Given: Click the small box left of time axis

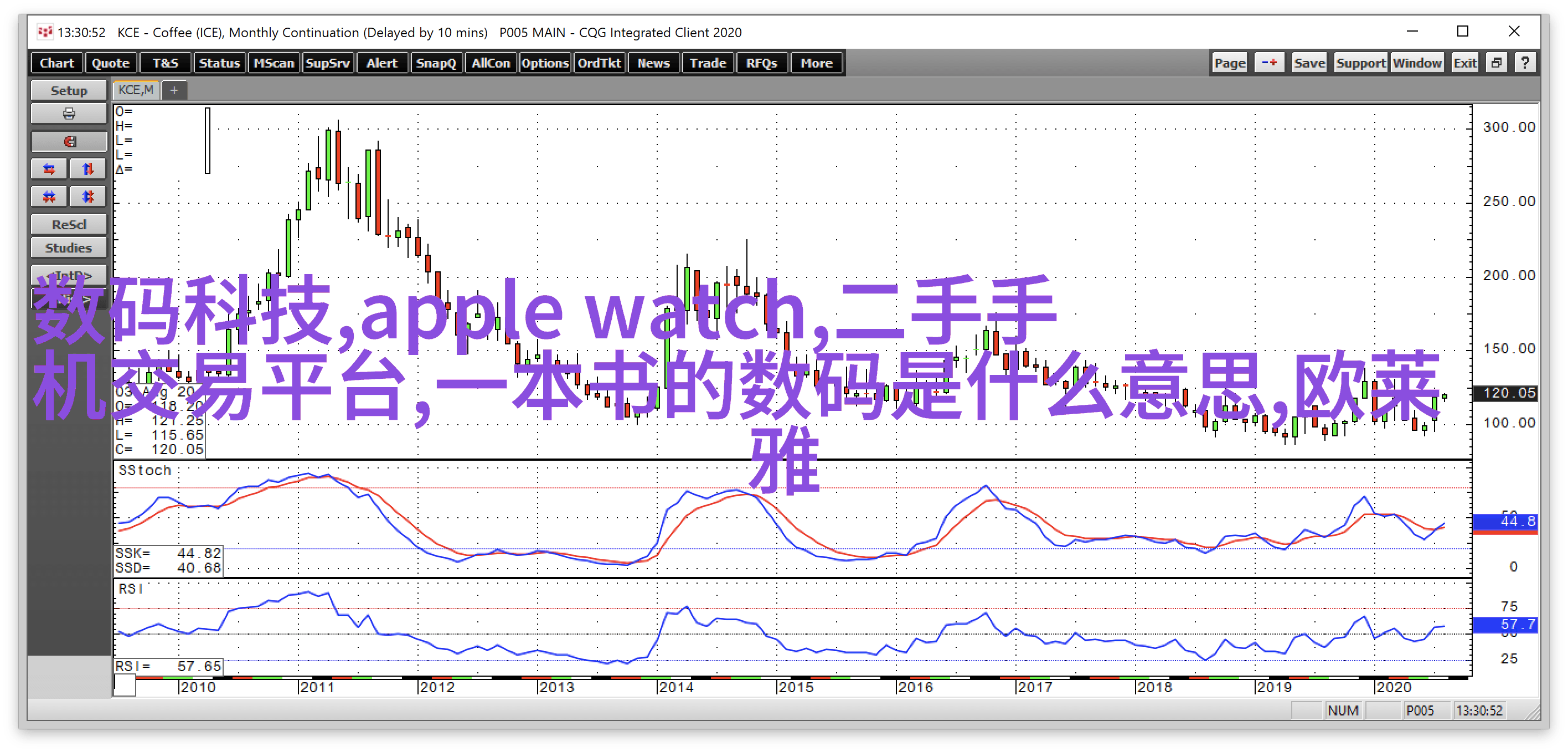Looking at the screenshot, I should [x=125, y=686].
